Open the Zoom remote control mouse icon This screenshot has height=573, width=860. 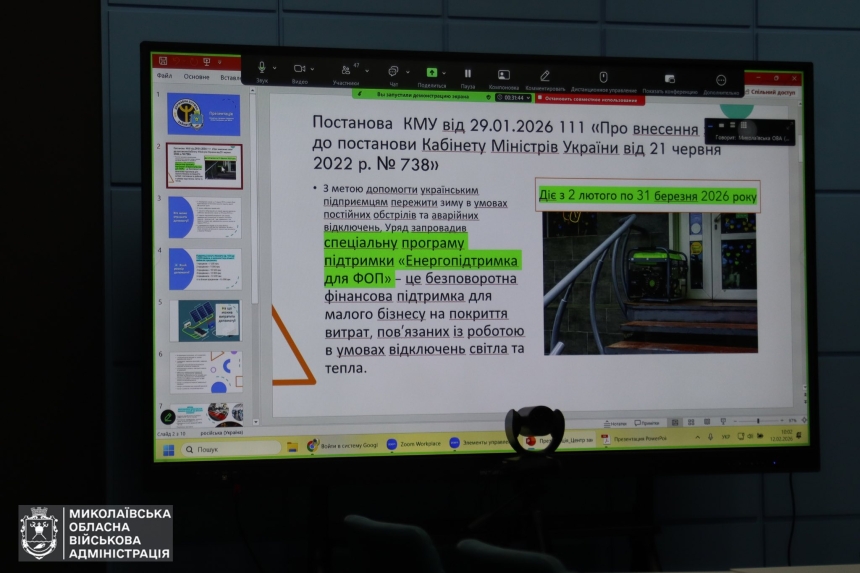tap(603, 76)
